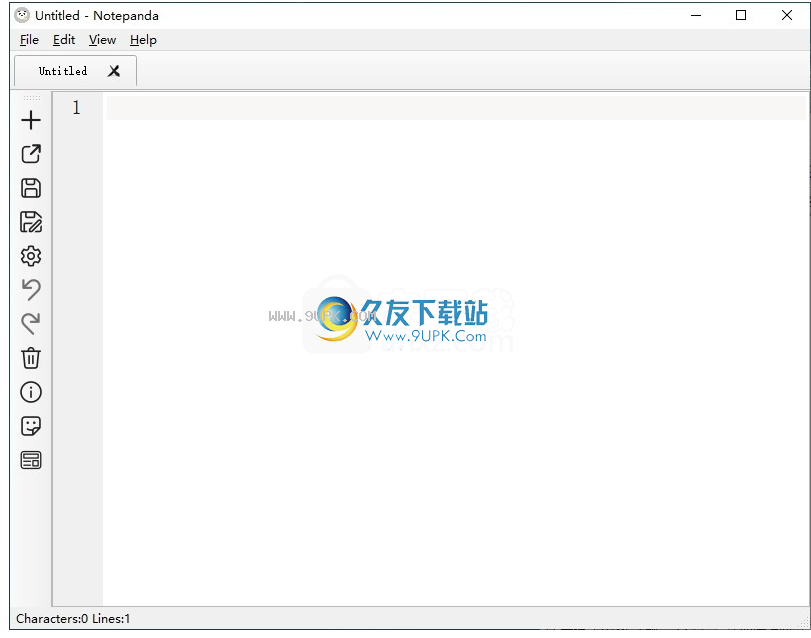Click the Characters:0 Lines:1 status text
Screen dimensions: 811x638
[73, 618]
